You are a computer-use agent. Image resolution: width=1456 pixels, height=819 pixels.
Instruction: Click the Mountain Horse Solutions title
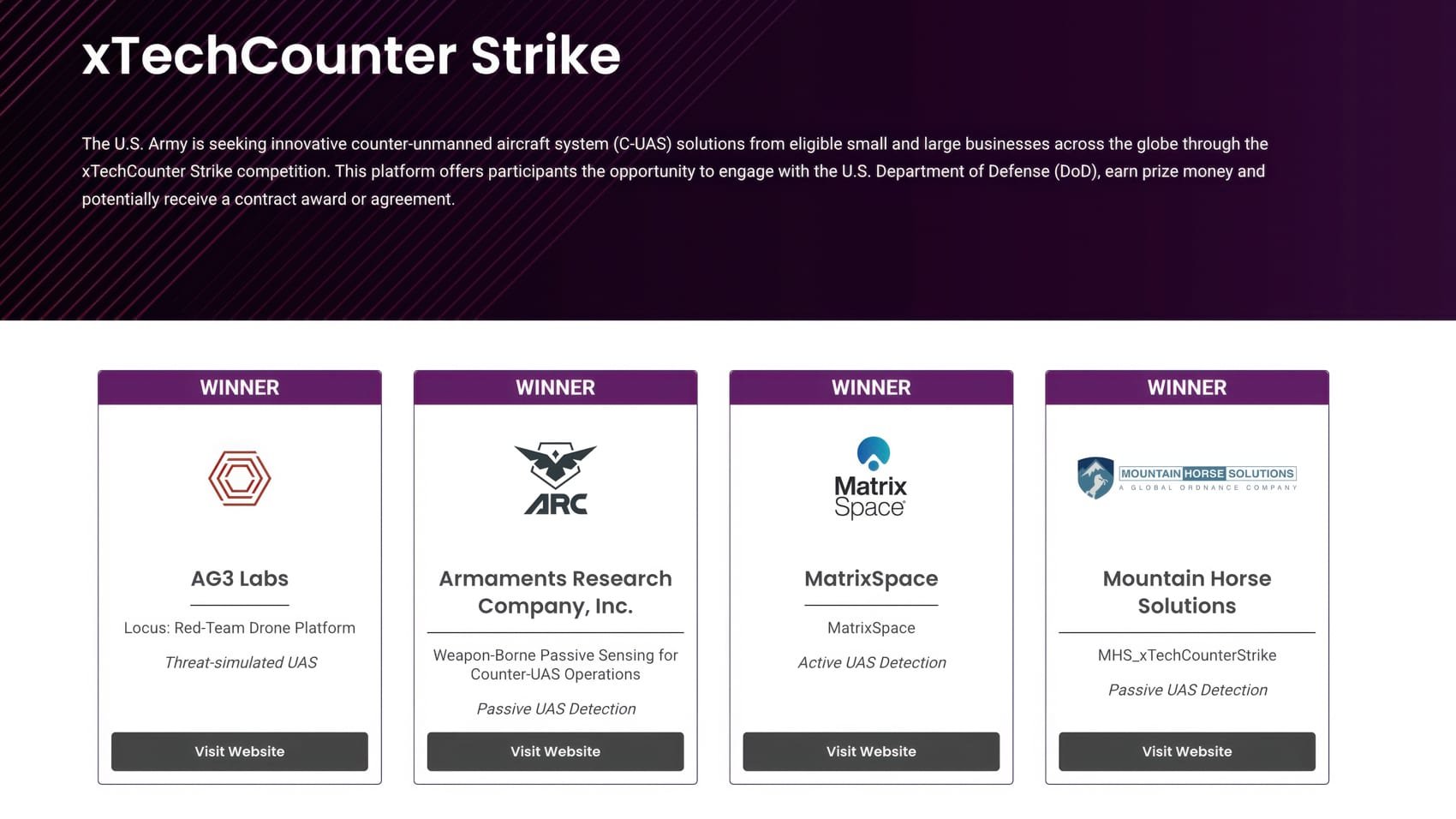click(1186, 592)
